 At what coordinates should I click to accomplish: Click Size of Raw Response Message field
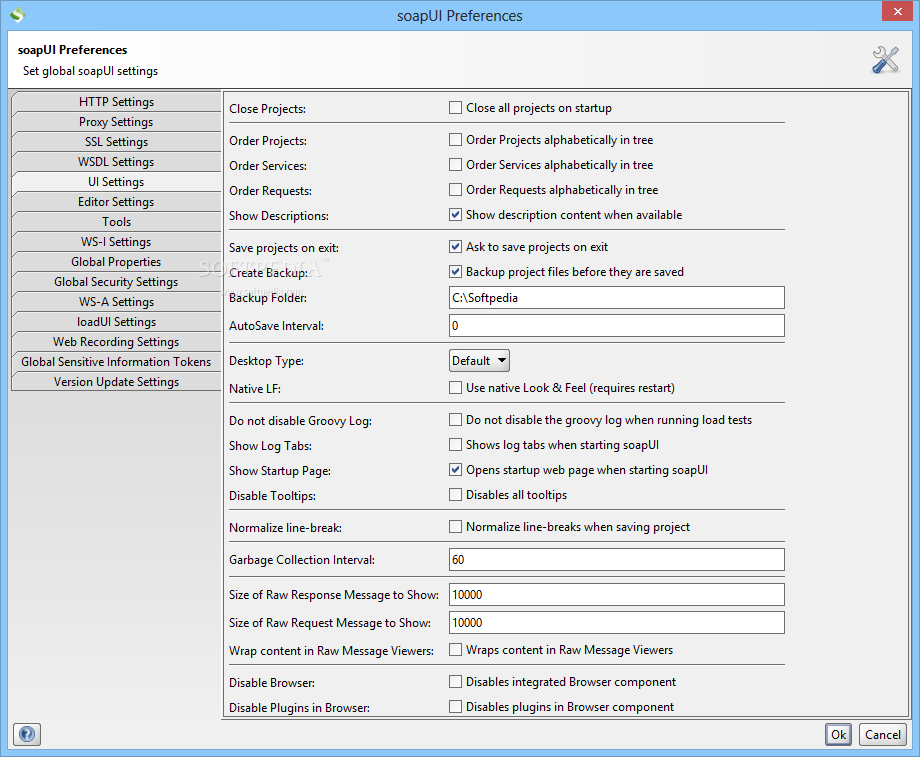click(x=617, y=594)
